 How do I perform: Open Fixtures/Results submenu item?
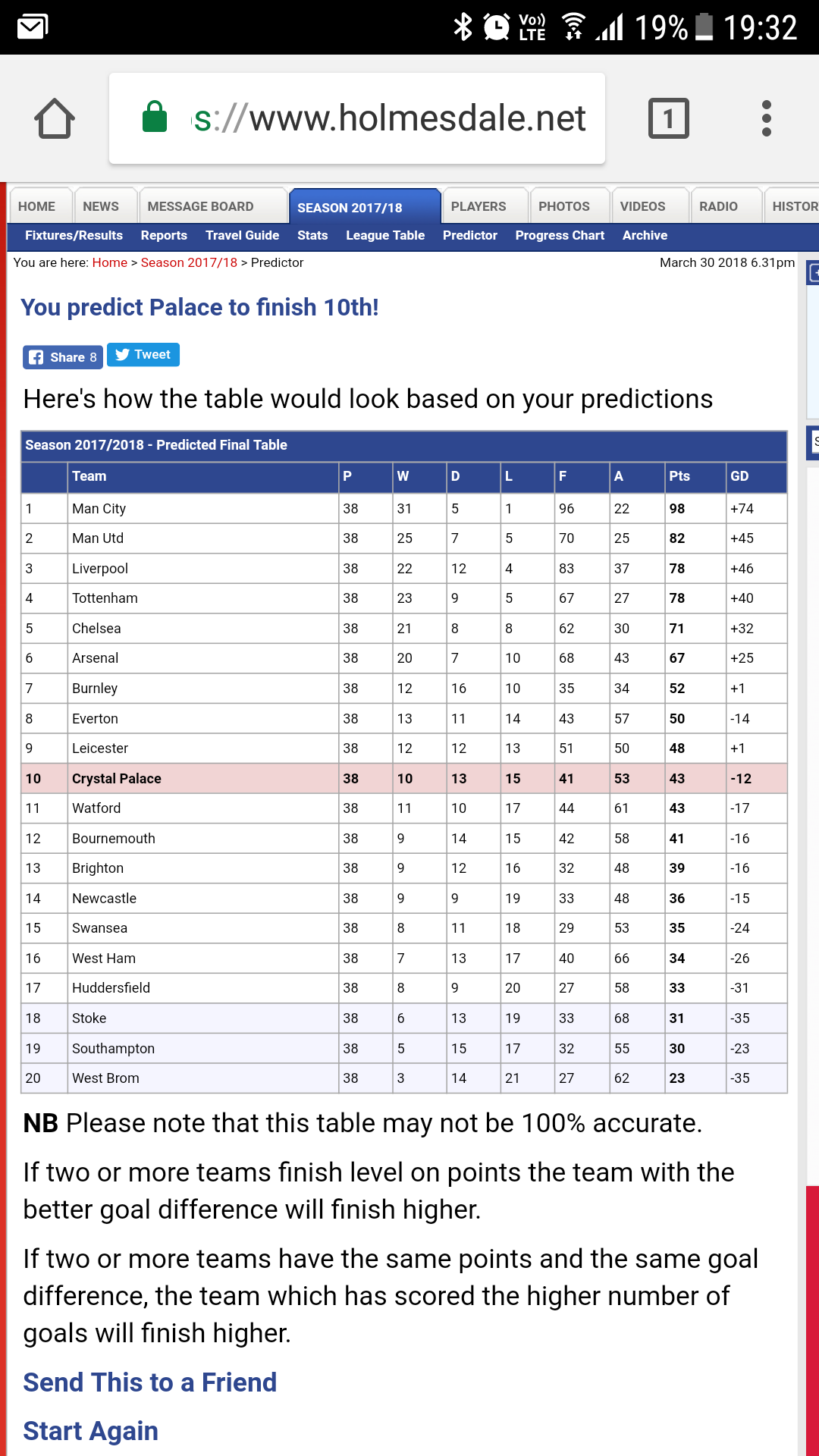click(74, 236)
